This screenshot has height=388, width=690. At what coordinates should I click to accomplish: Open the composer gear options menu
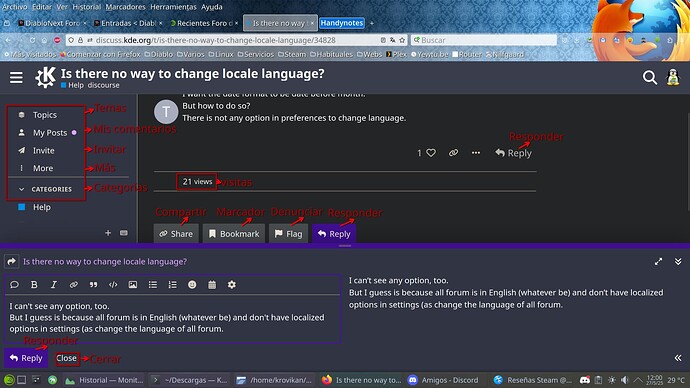click(232, 285)
